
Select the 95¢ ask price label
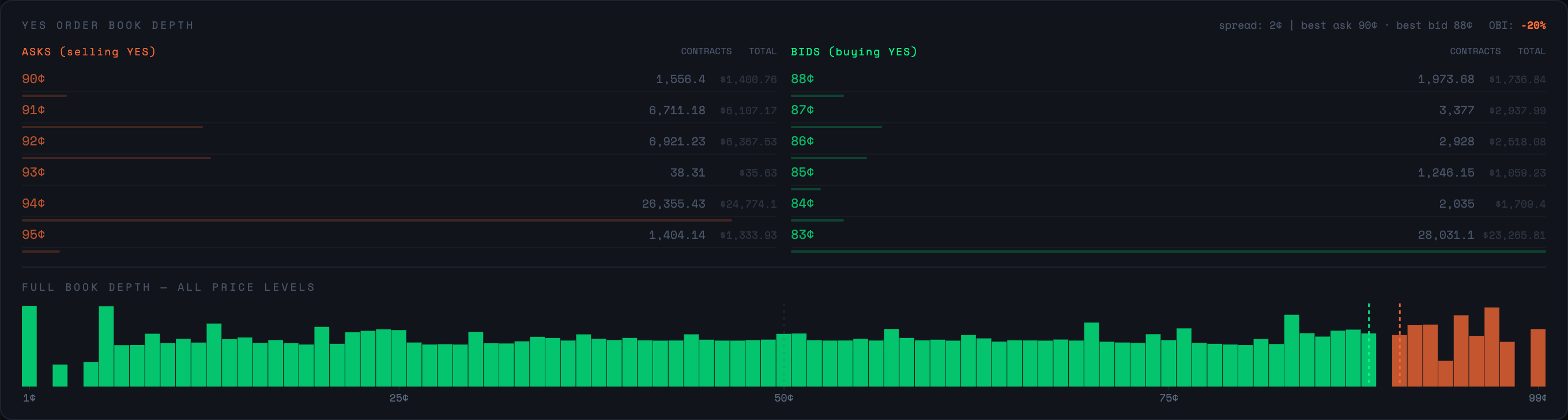coord(33,234)
